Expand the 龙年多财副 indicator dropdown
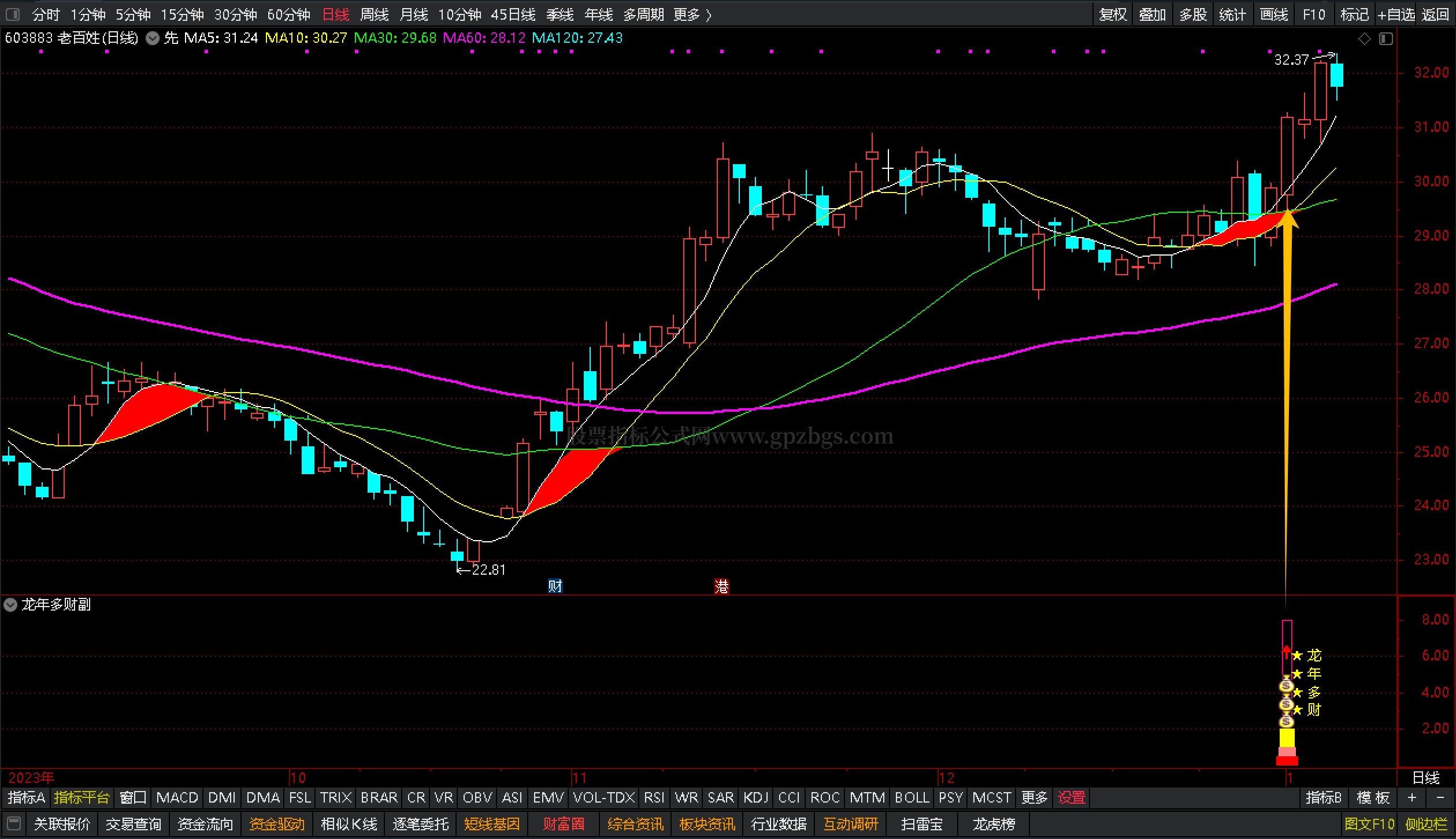This screenshot has height=839, width=1456. [10, 605]
